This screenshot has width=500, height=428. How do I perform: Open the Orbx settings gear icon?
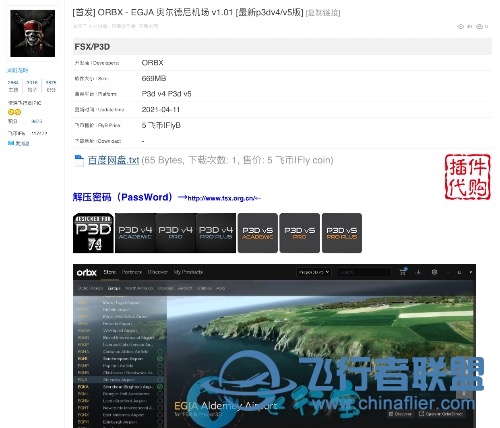[434, 272]
